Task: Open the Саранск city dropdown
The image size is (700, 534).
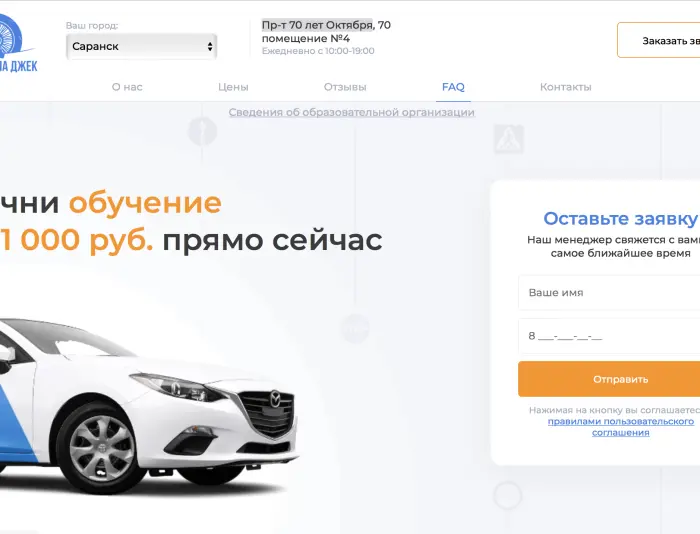Action: (x=142, y=46)
